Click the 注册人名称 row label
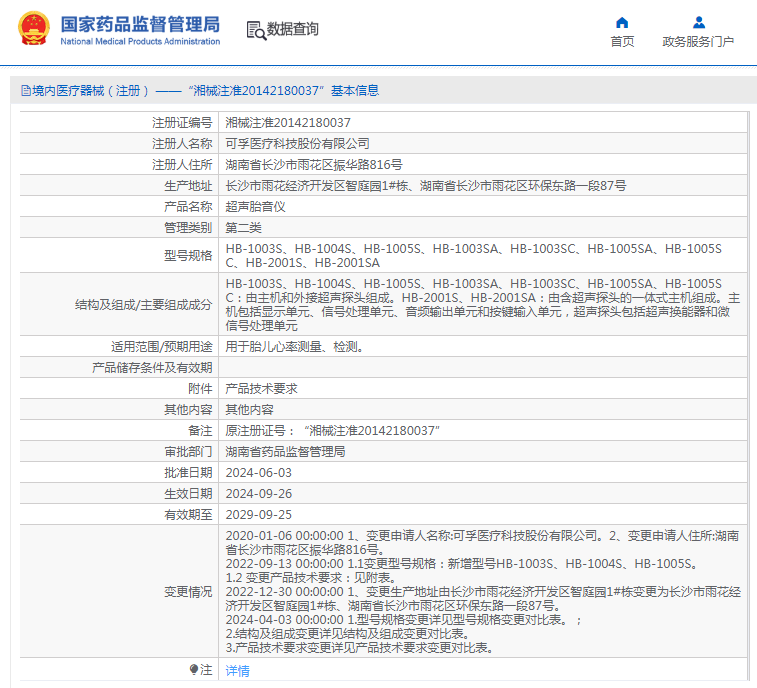 [x=182, y=143]
